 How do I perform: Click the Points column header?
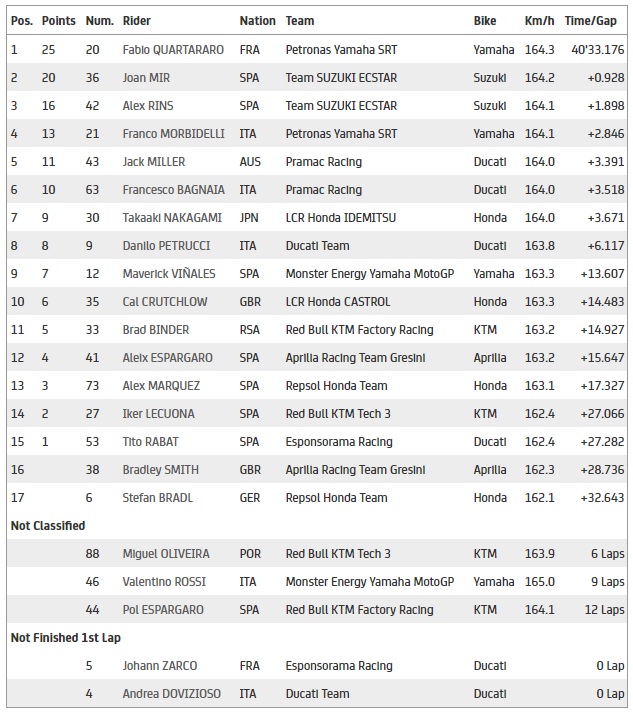(x=59, y=20)
